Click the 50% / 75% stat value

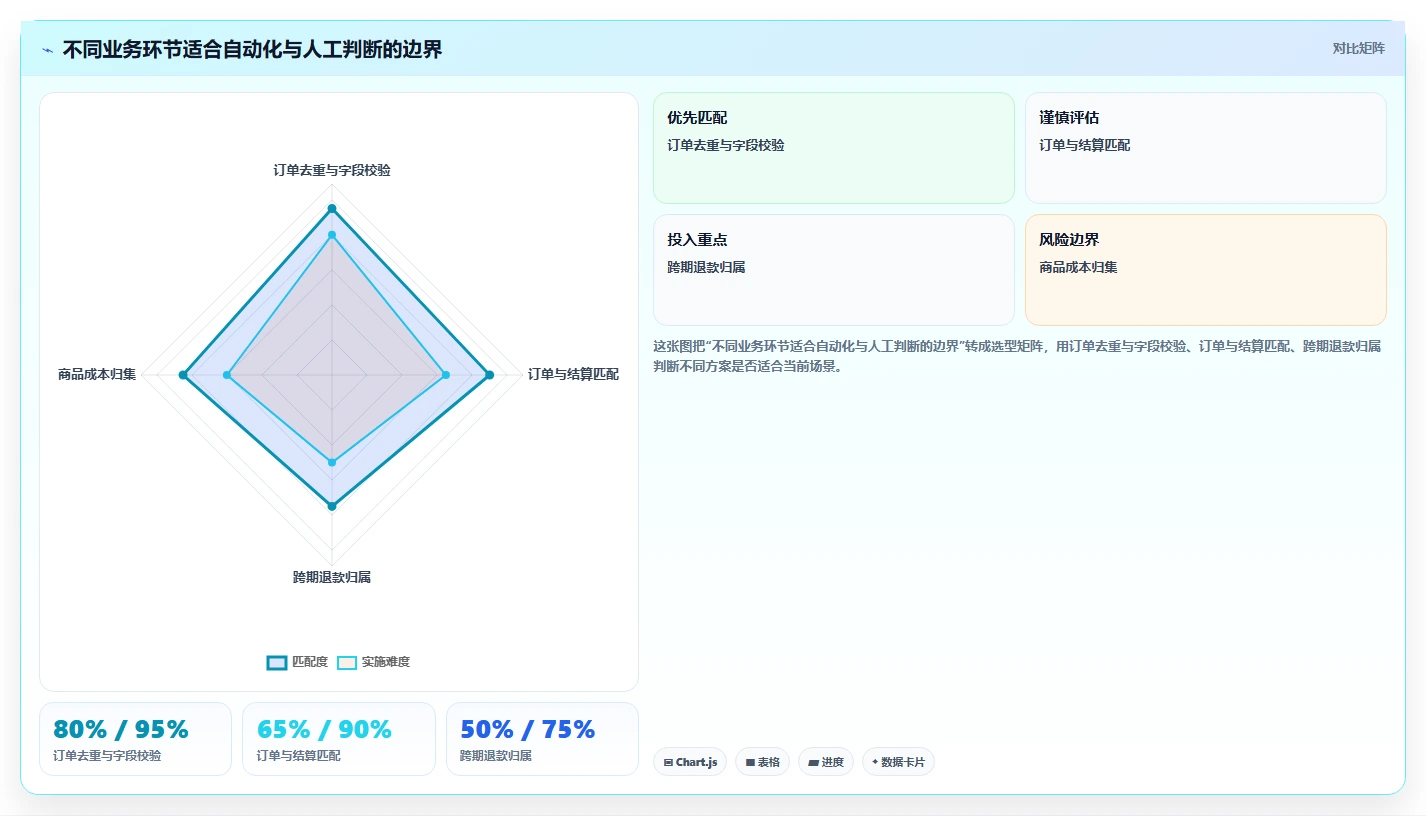click(528, 730)
